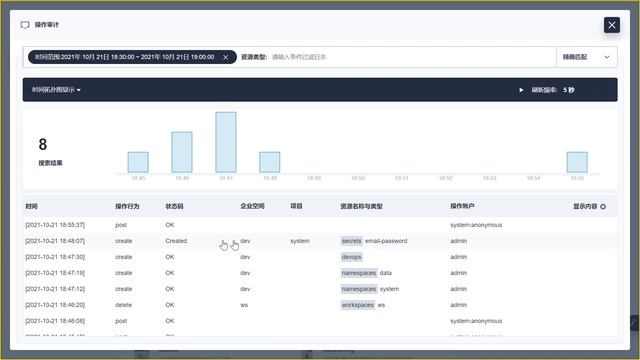Click the delete action in ws row
This screenshot has width=640, height=360.
(123, 305)
